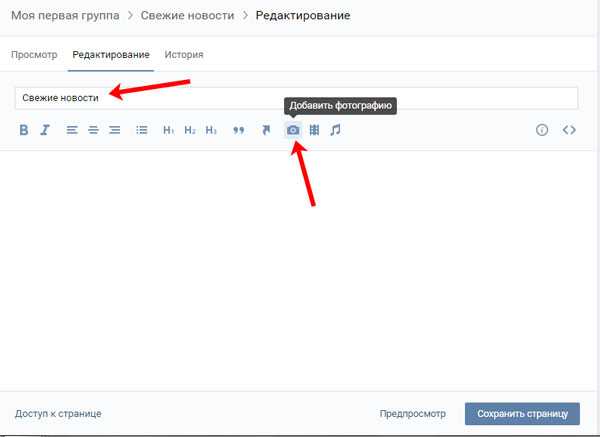Click the camera icon to add photo
The width and height of the screenshot is (600, 437).
pyautogui.click(x=293, y=130)
